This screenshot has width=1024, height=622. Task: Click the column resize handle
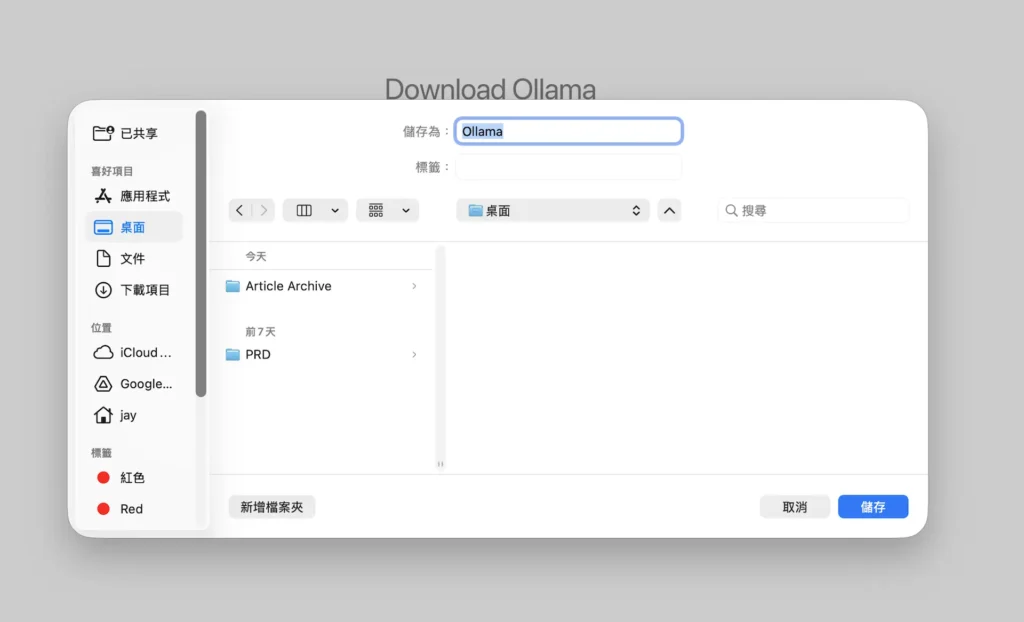(440, 464)
